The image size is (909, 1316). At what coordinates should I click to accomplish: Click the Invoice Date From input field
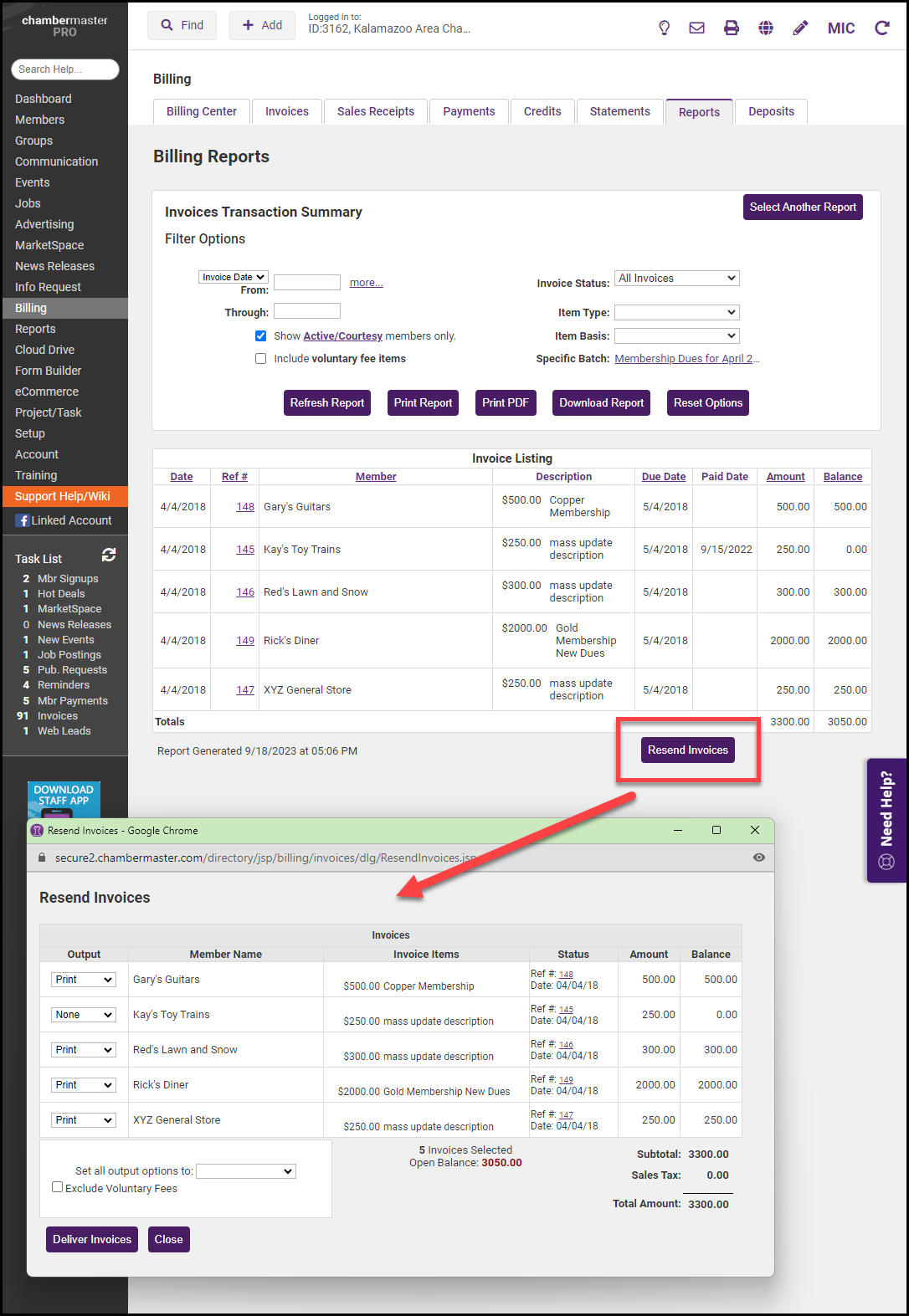pyautogui.click(x=307, y=283)
